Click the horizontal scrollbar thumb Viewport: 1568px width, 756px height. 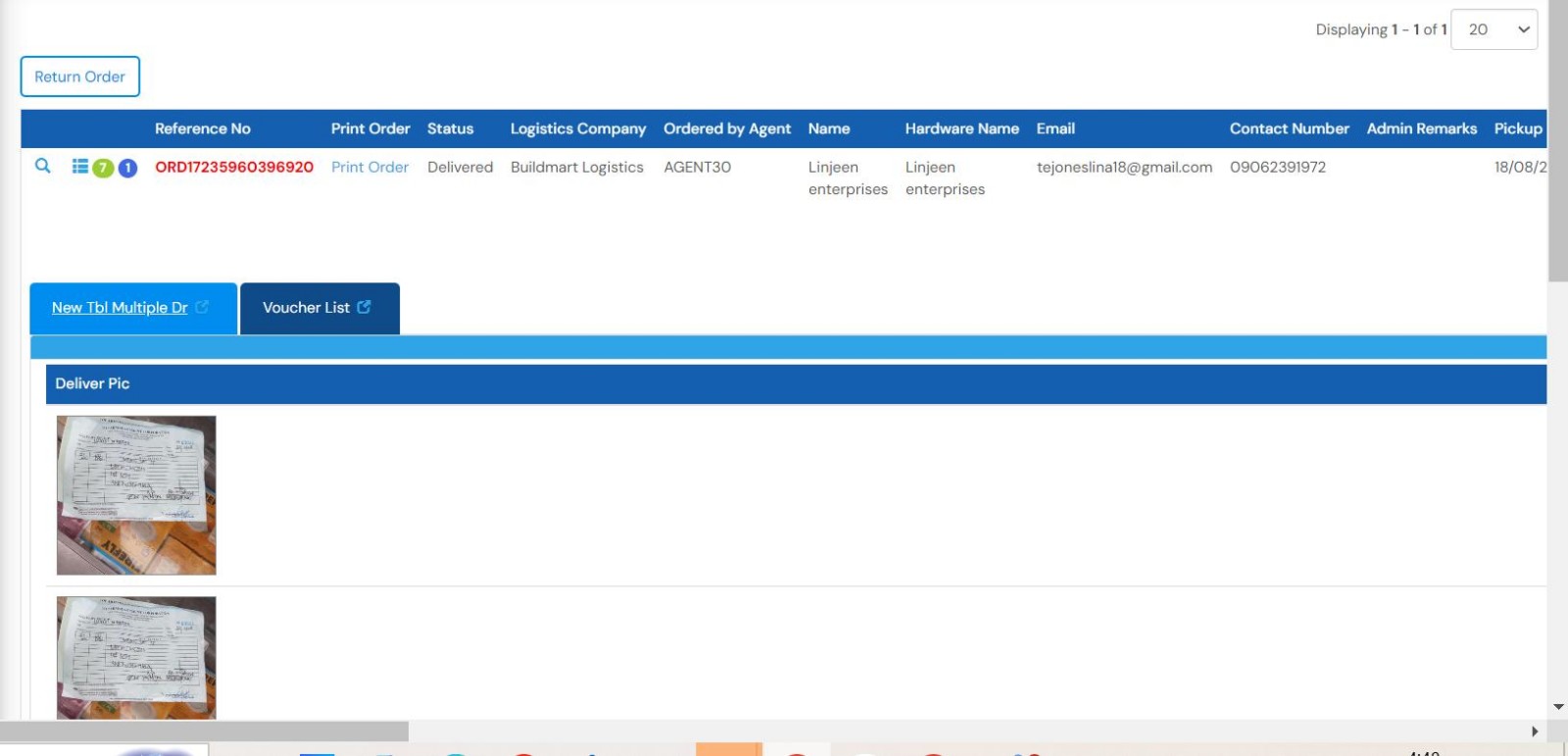pyautogui.click(x=204, y=731)
